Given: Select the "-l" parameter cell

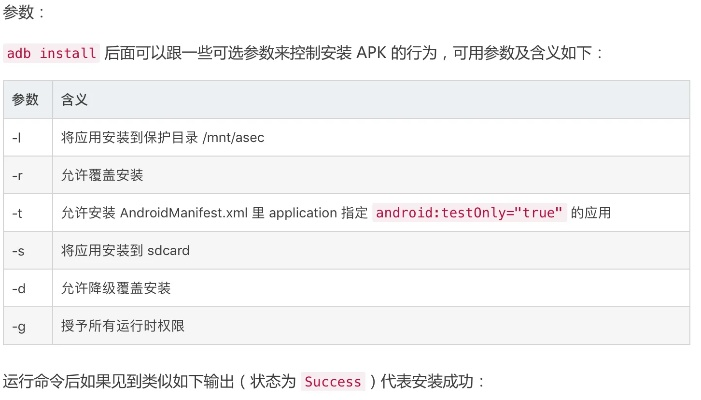Looking at the screenshot, I should click(18, 137).
